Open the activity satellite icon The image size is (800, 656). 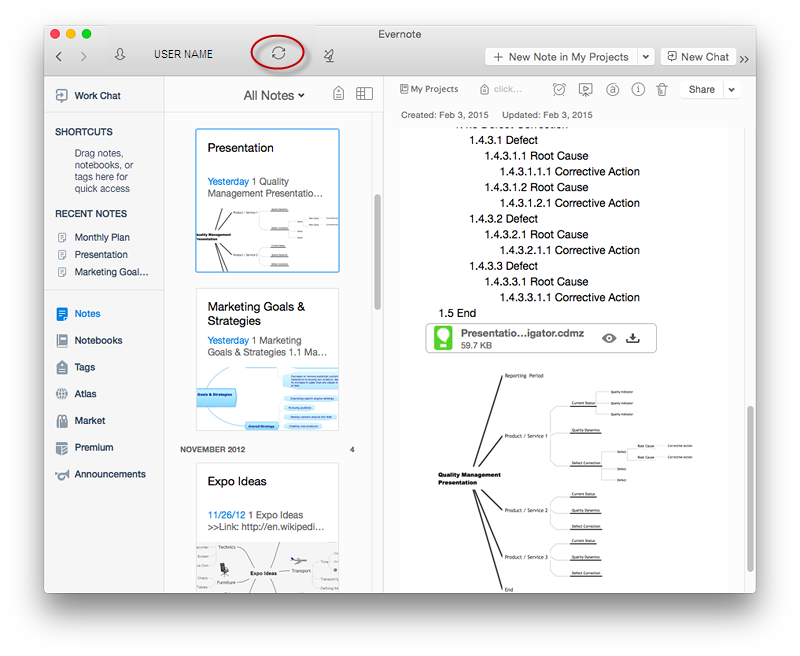pyautogui.click(x=329, y=55)
